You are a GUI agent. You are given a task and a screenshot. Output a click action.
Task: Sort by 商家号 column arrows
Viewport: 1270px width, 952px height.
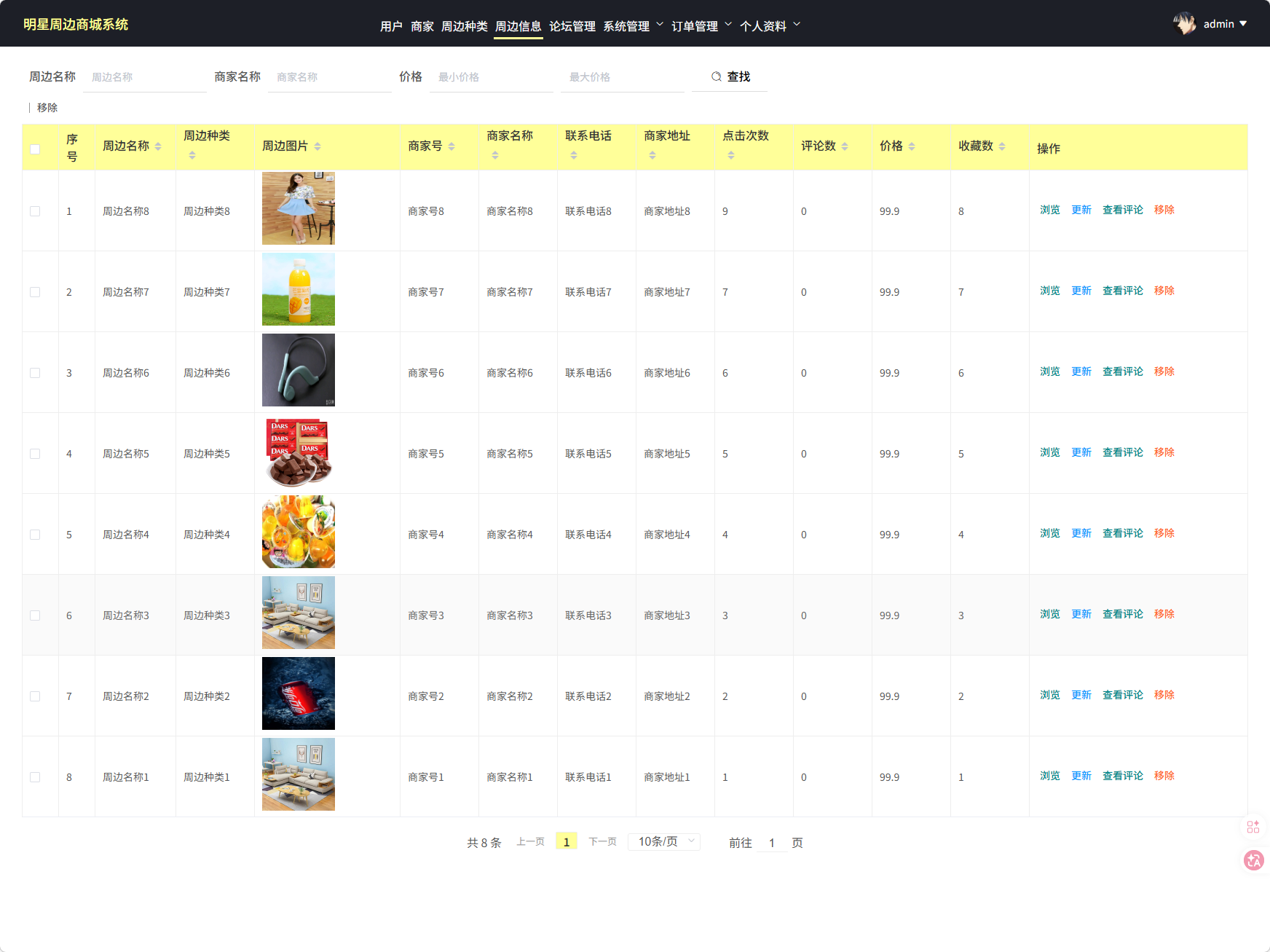(x=451, y=146)
